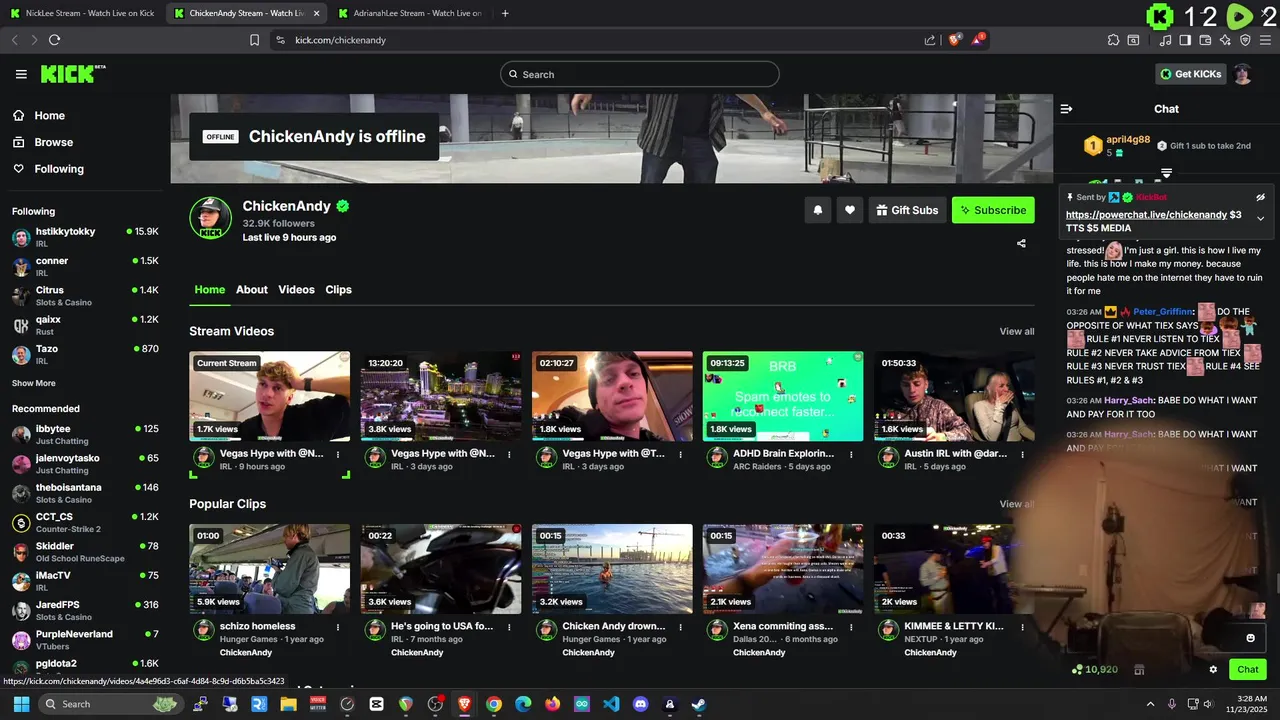This screenshot has width=1280, height=720.
Task: Click Show More under Following
Action: point(34,383)
